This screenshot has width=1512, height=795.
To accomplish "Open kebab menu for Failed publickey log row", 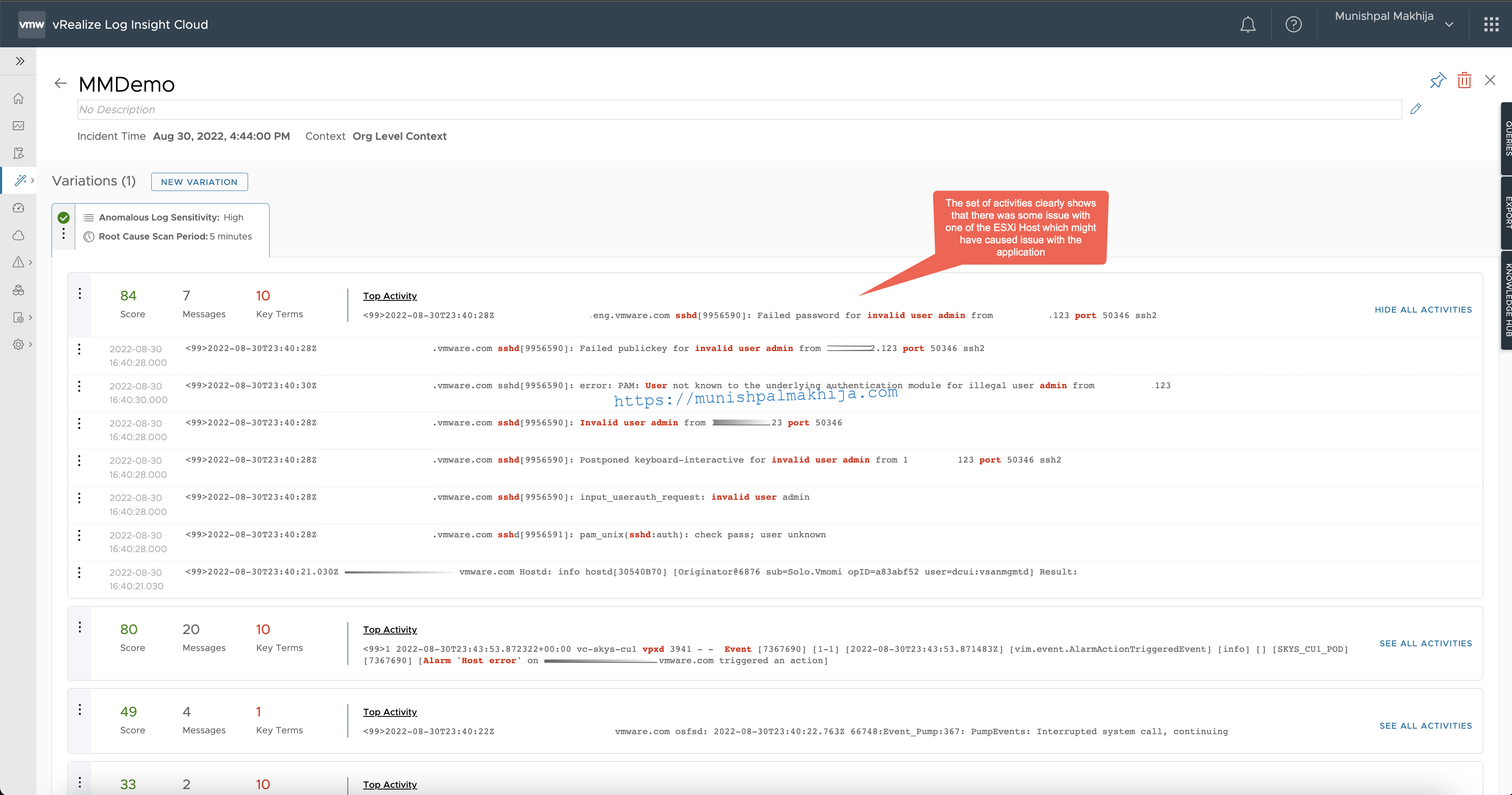I will pos(79,350).
